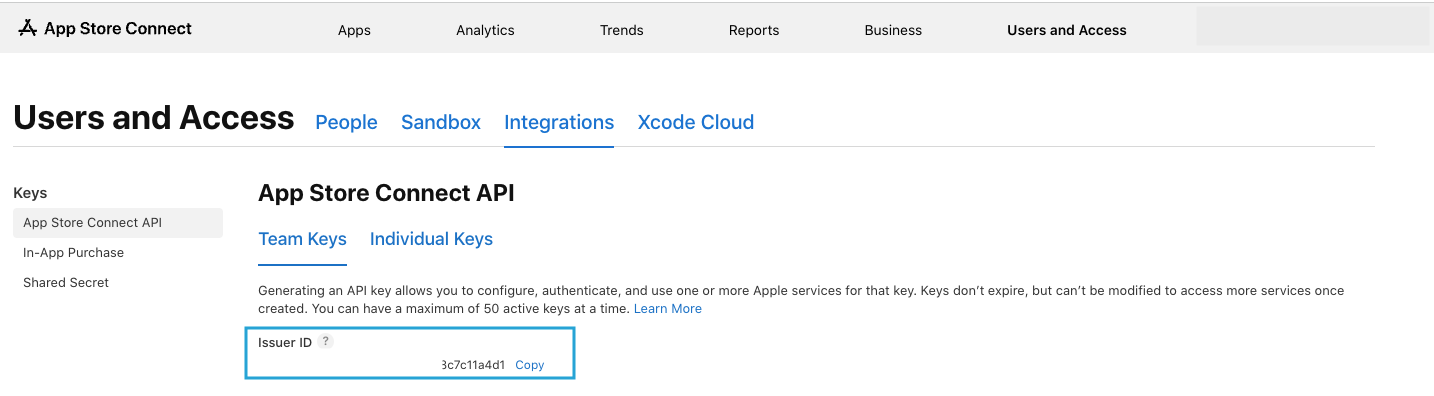Follow the Learn More link
The image size is (1434, 396).
(668, 309)
